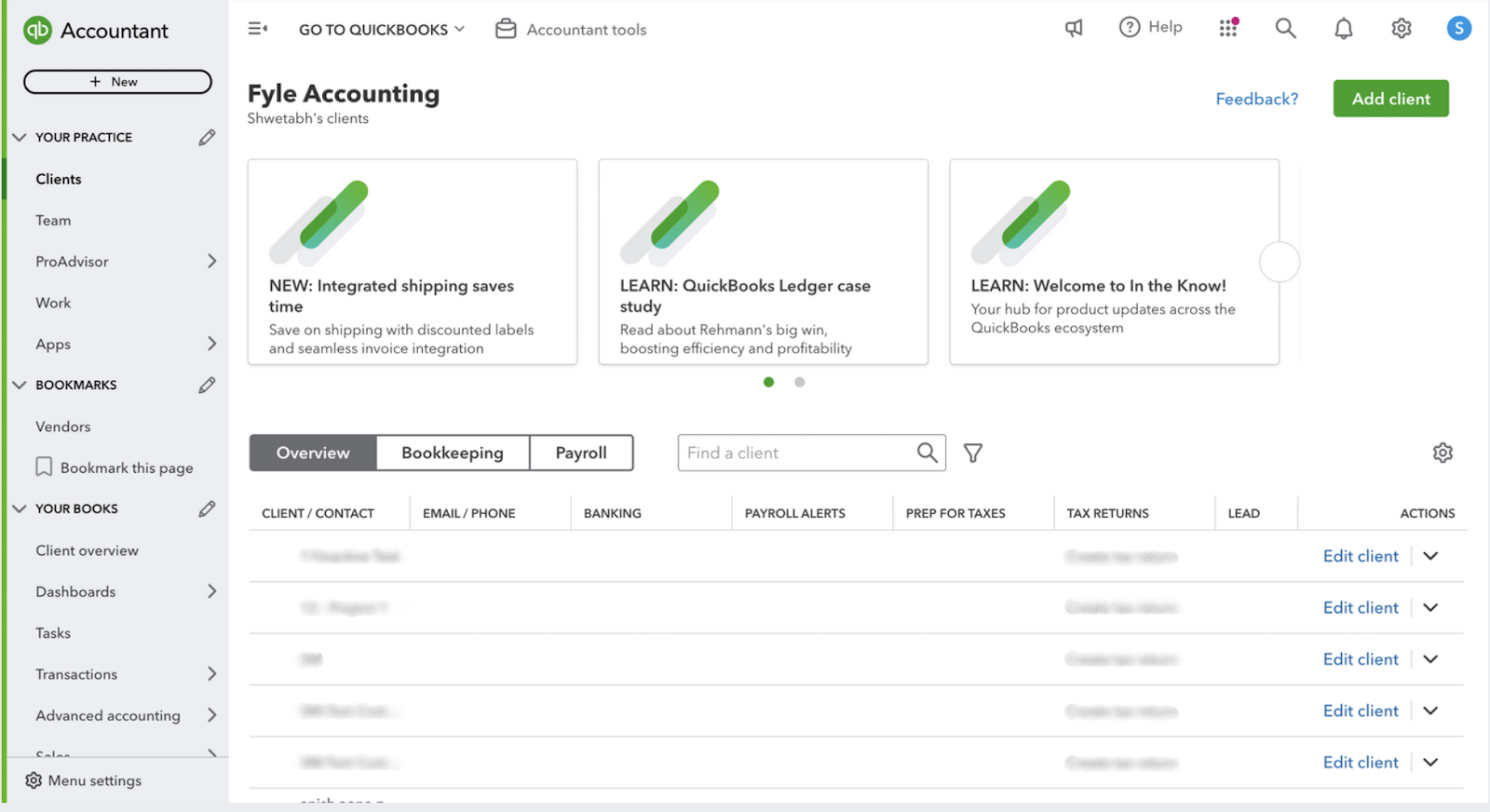Click the green Add client button
The image size is (1490, 812).
tap(1390, 99)
